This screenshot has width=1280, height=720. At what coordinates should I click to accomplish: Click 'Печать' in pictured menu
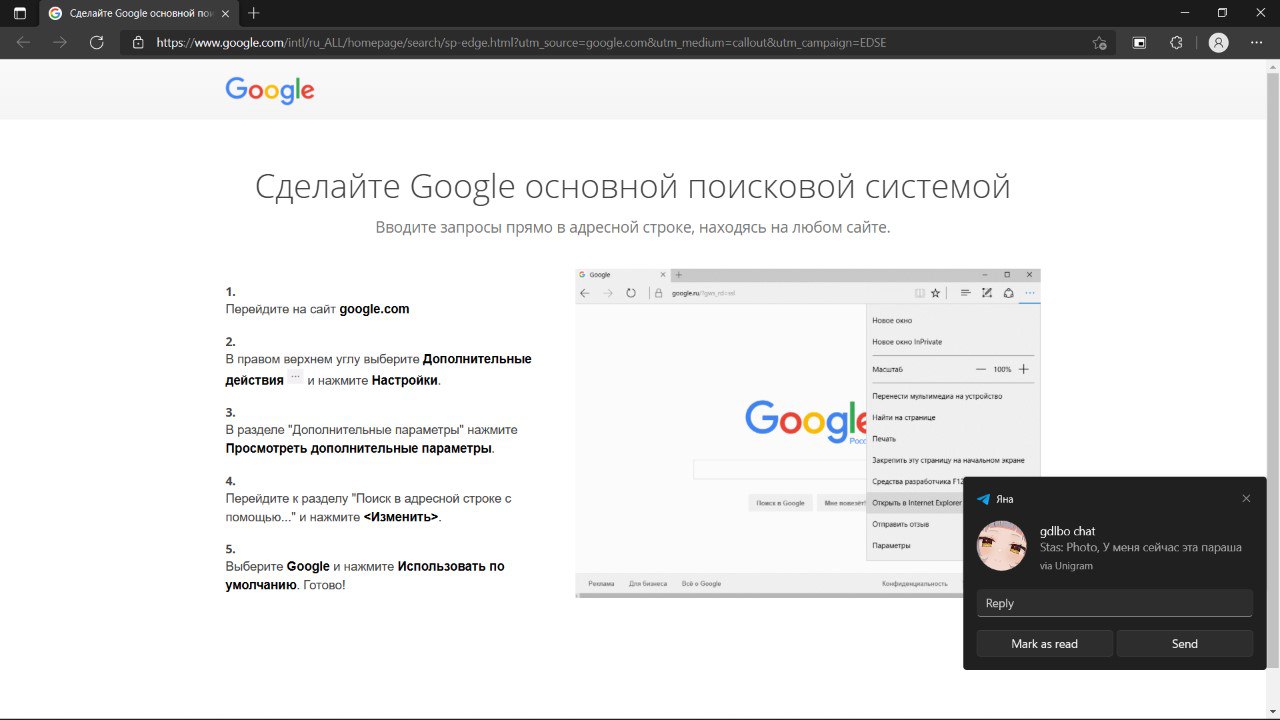tap(884, 439)
